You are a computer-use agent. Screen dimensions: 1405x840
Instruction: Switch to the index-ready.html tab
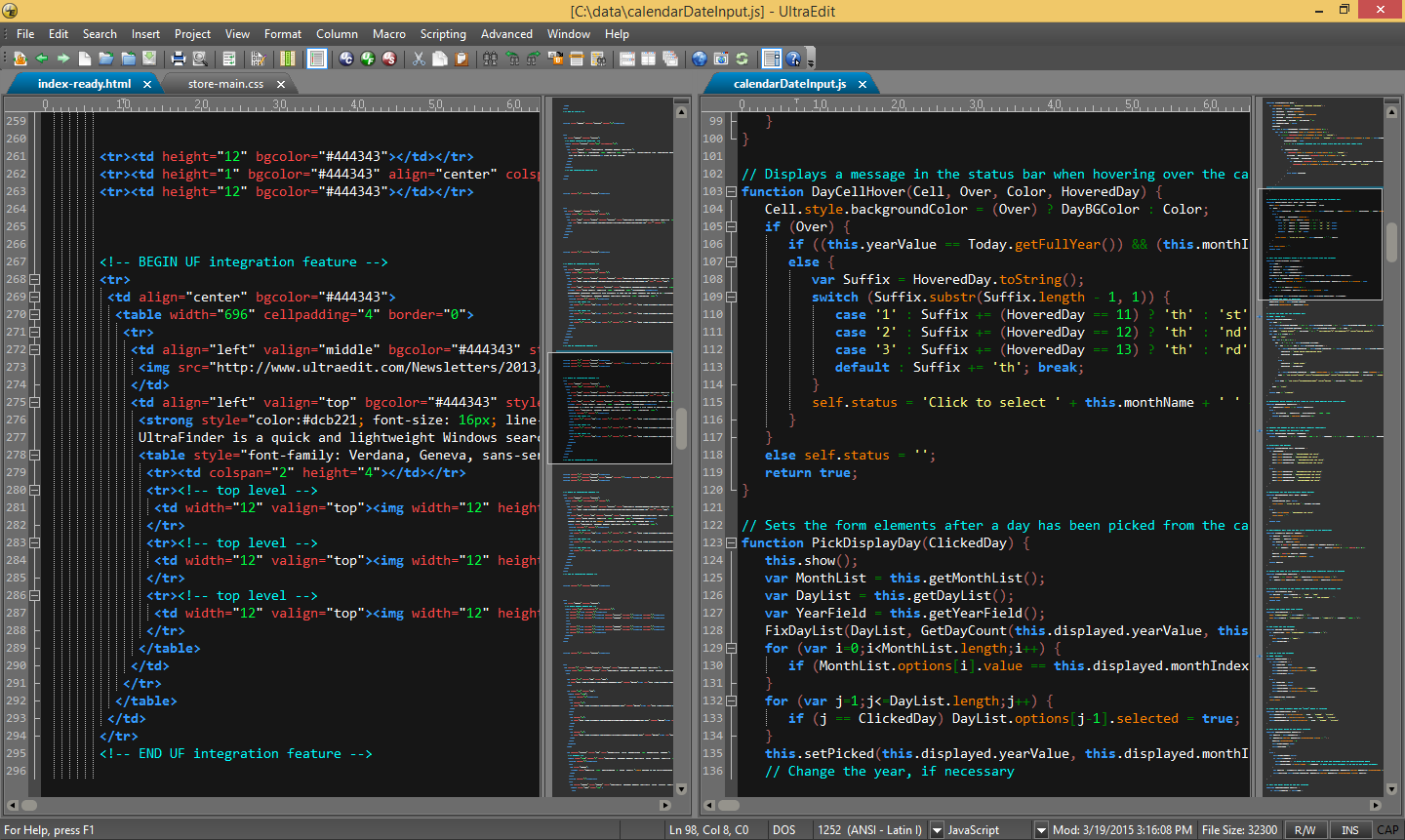tap(84, 84)
